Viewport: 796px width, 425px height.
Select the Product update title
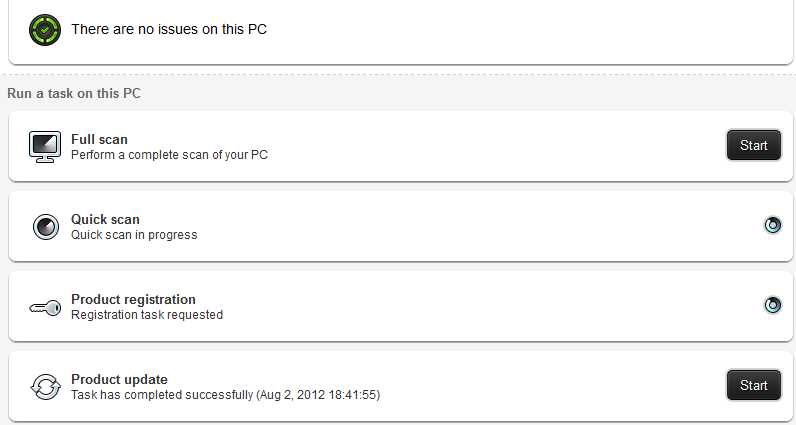(119, 379)
